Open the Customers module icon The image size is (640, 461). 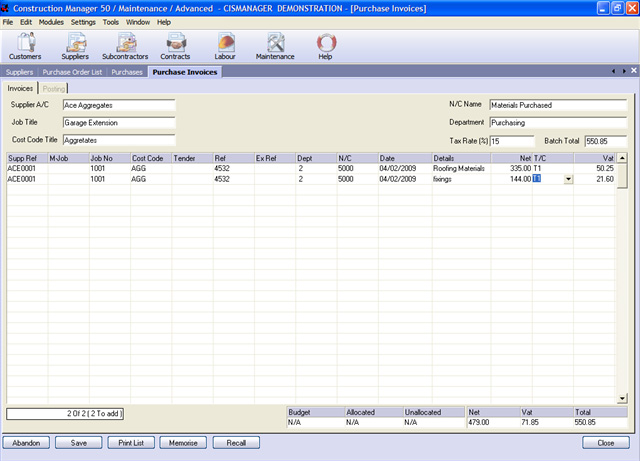[25, 46]
